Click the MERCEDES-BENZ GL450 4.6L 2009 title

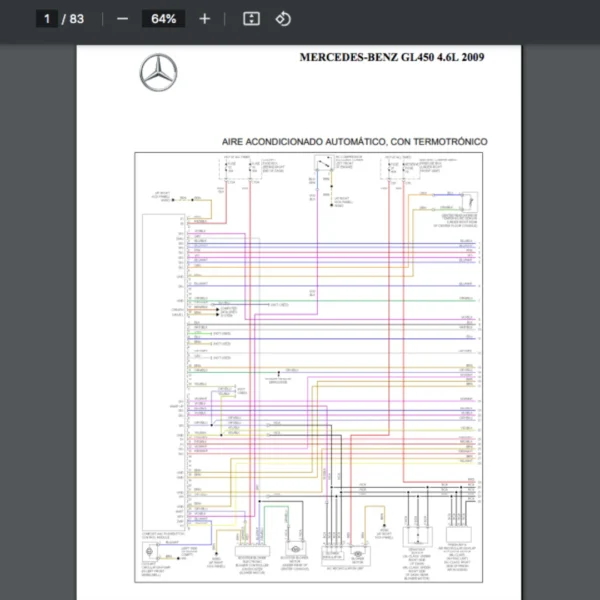click(392, 57)
